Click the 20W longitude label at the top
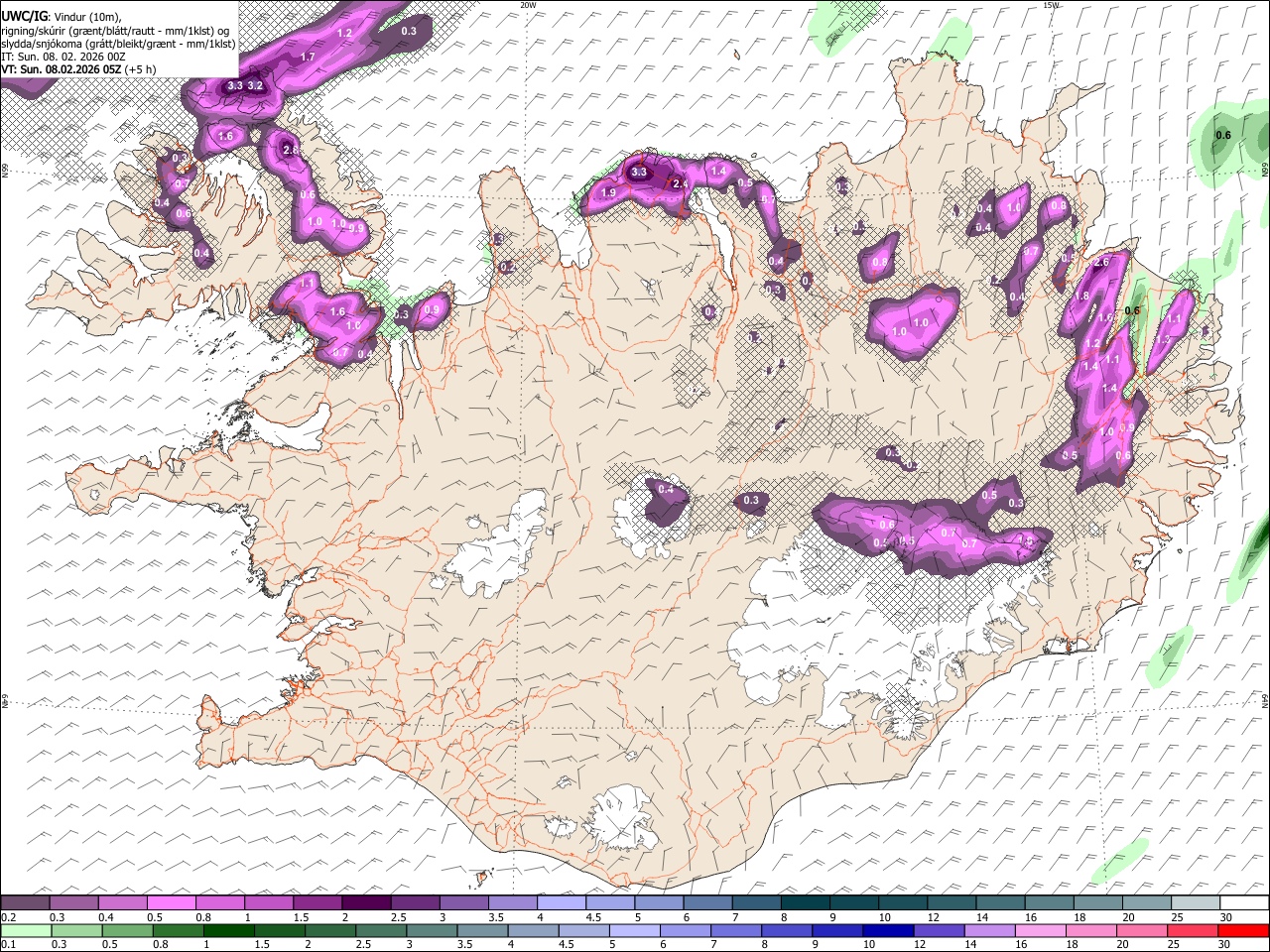Screen dimensions: 1270x952 (528, 5)
